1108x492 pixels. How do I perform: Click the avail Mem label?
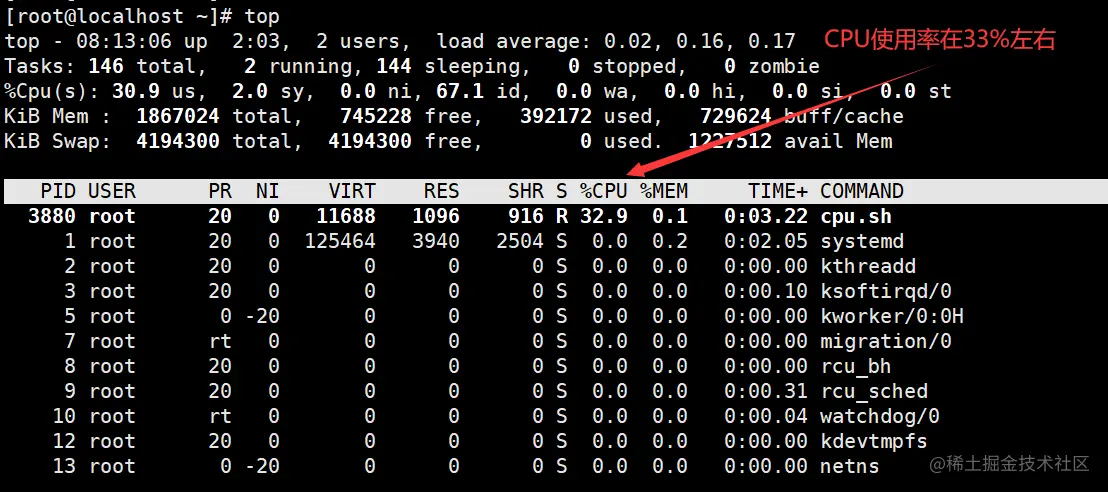[x=838, y=141]
